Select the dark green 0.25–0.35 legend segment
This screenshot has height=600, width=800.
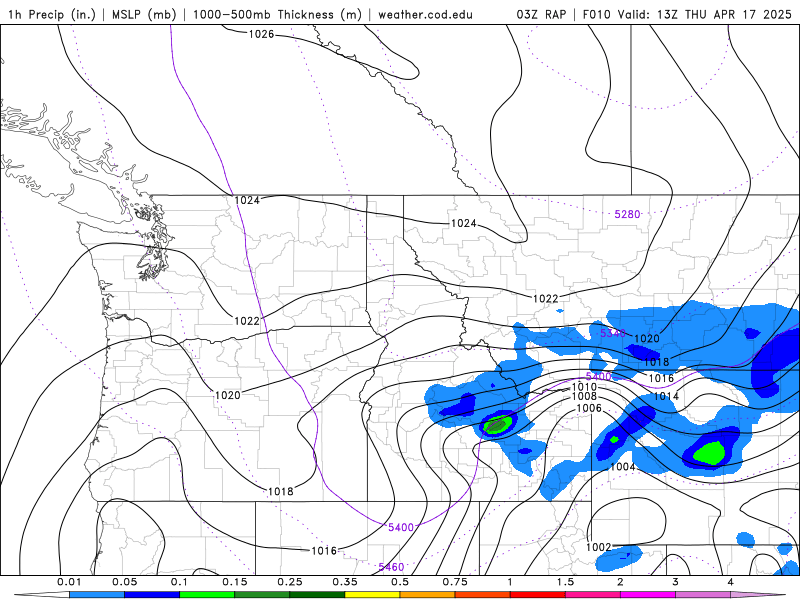pyautogui.click(x=317, y=595)
